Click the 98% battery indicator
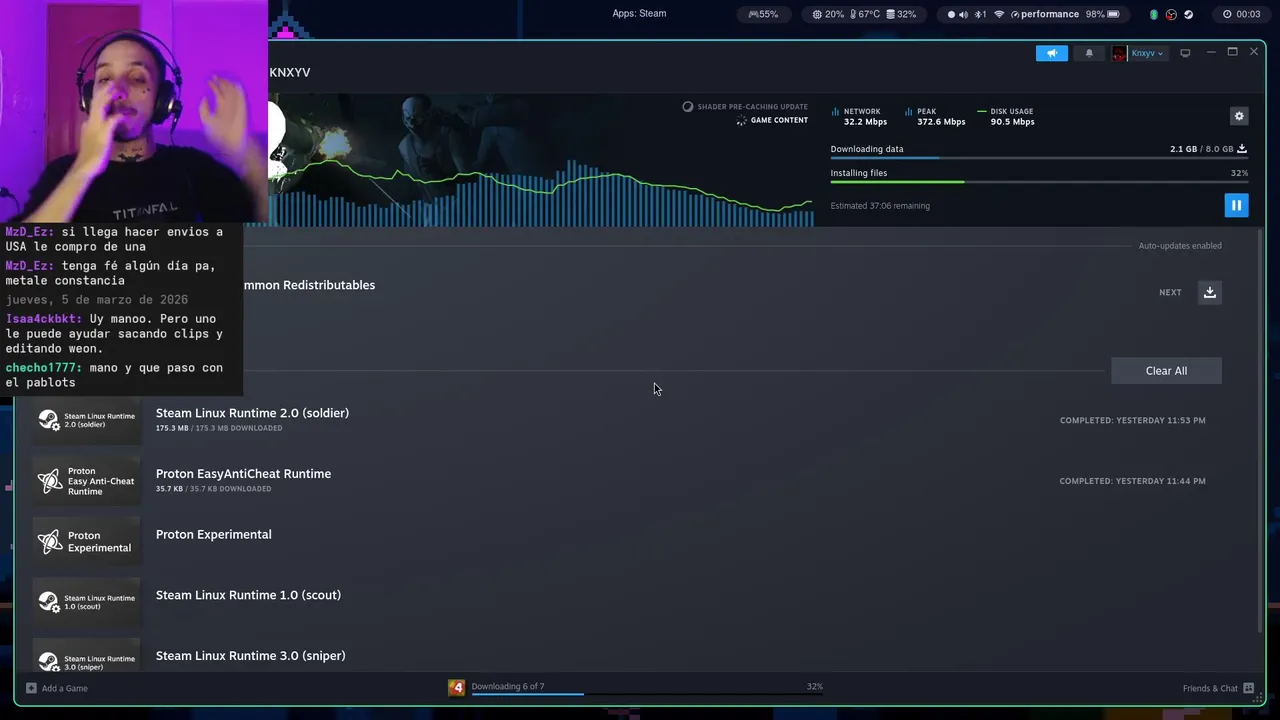The image size is (1280, 720). (1102, 14)
